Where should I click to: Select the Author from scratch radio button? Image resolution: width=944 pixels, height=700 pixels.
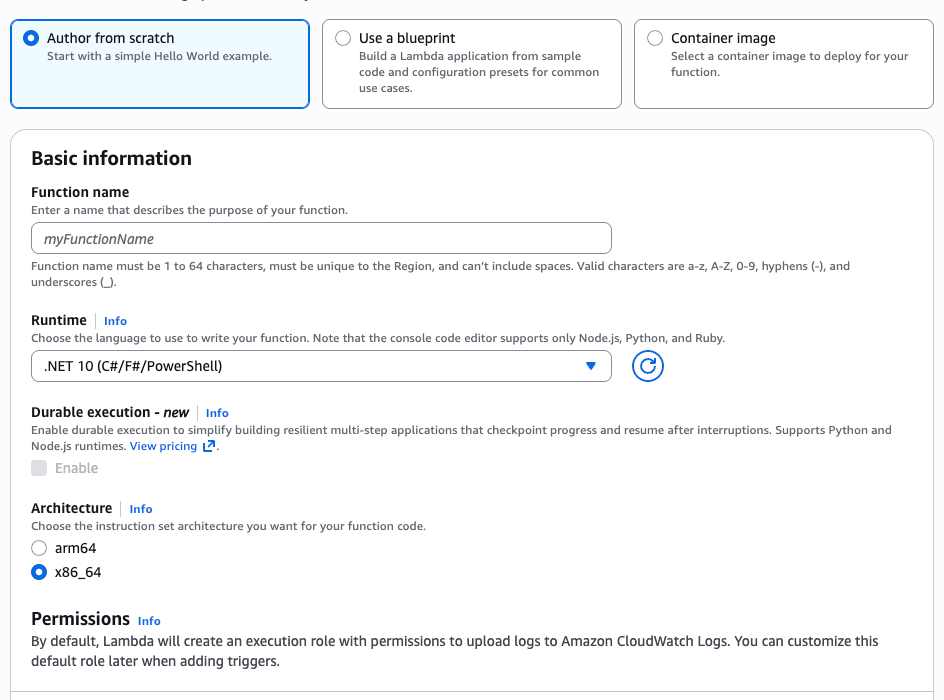coord(31,38)
